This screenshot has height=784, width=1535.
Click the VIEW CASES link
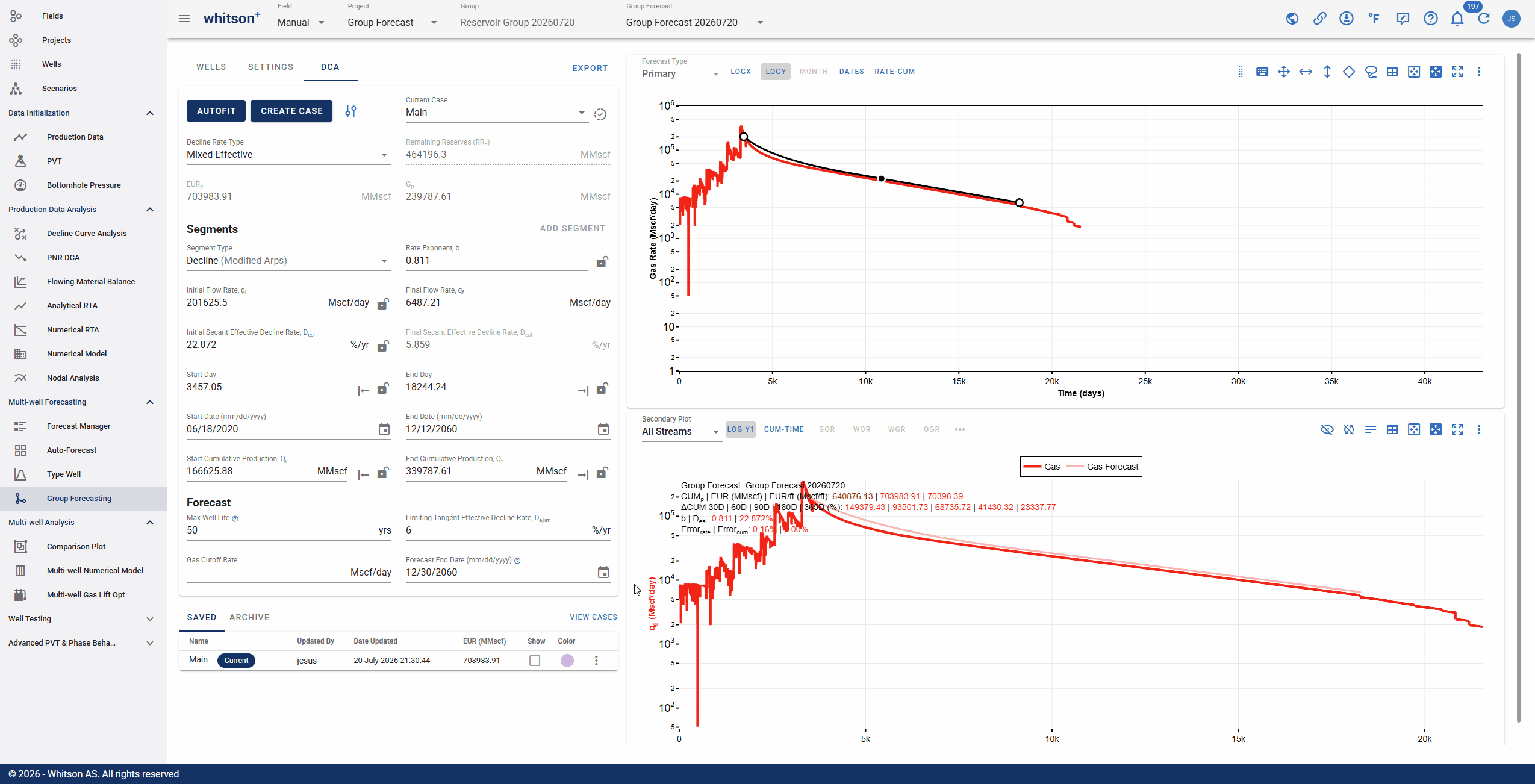pos(593,617)
